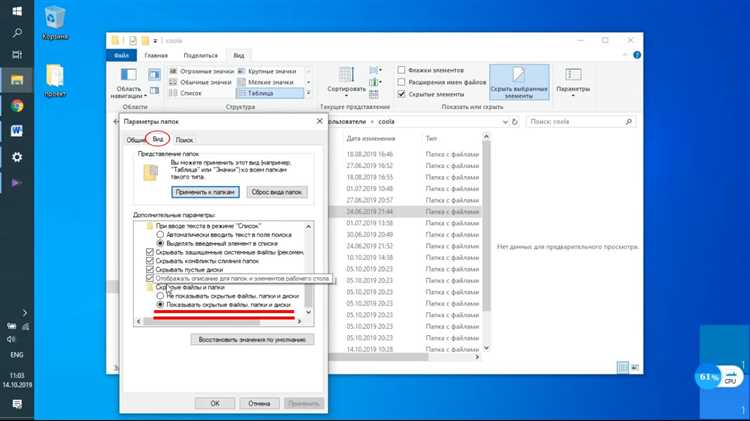
Task: Uncheck Скрывать пустые диски
Action: pos(150,269)
